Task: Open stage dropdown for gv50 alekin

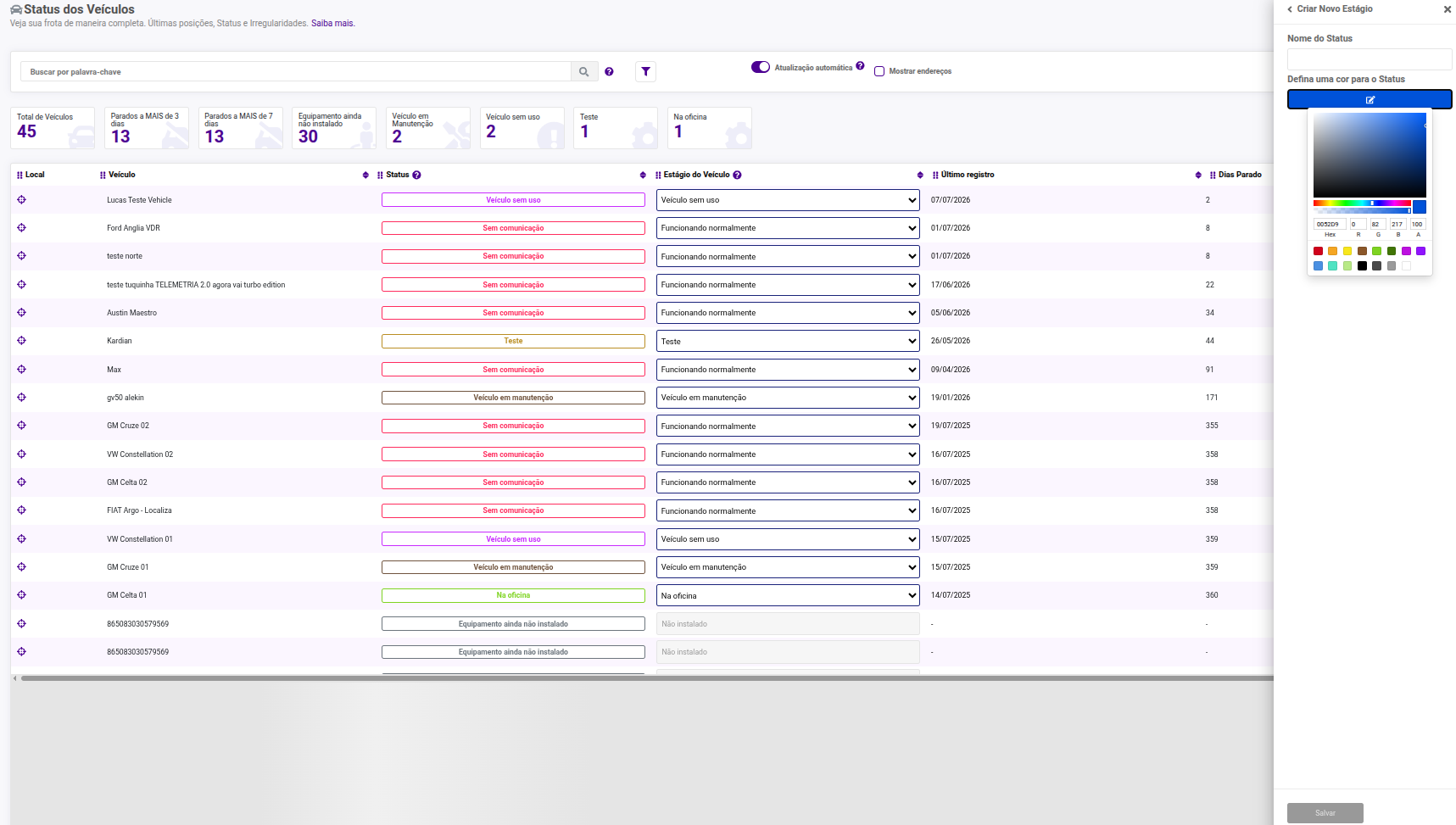Action: 788,398
